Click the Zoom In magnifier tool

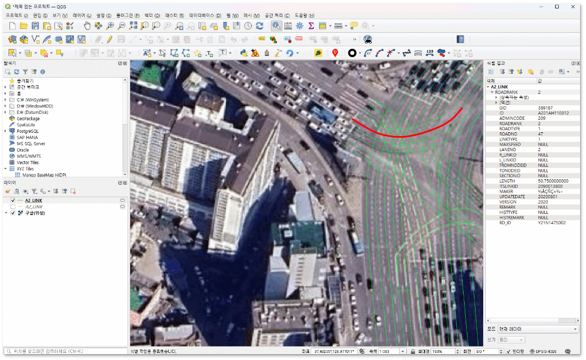[110, 26]
